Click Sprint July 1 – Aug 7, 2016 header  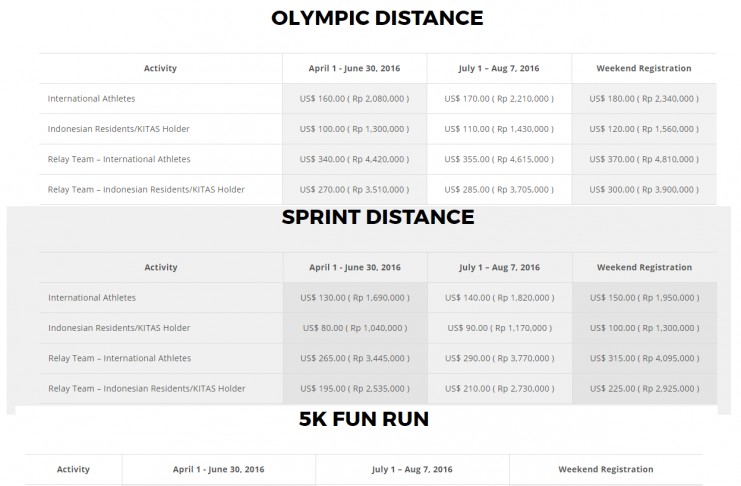[500, 268]
